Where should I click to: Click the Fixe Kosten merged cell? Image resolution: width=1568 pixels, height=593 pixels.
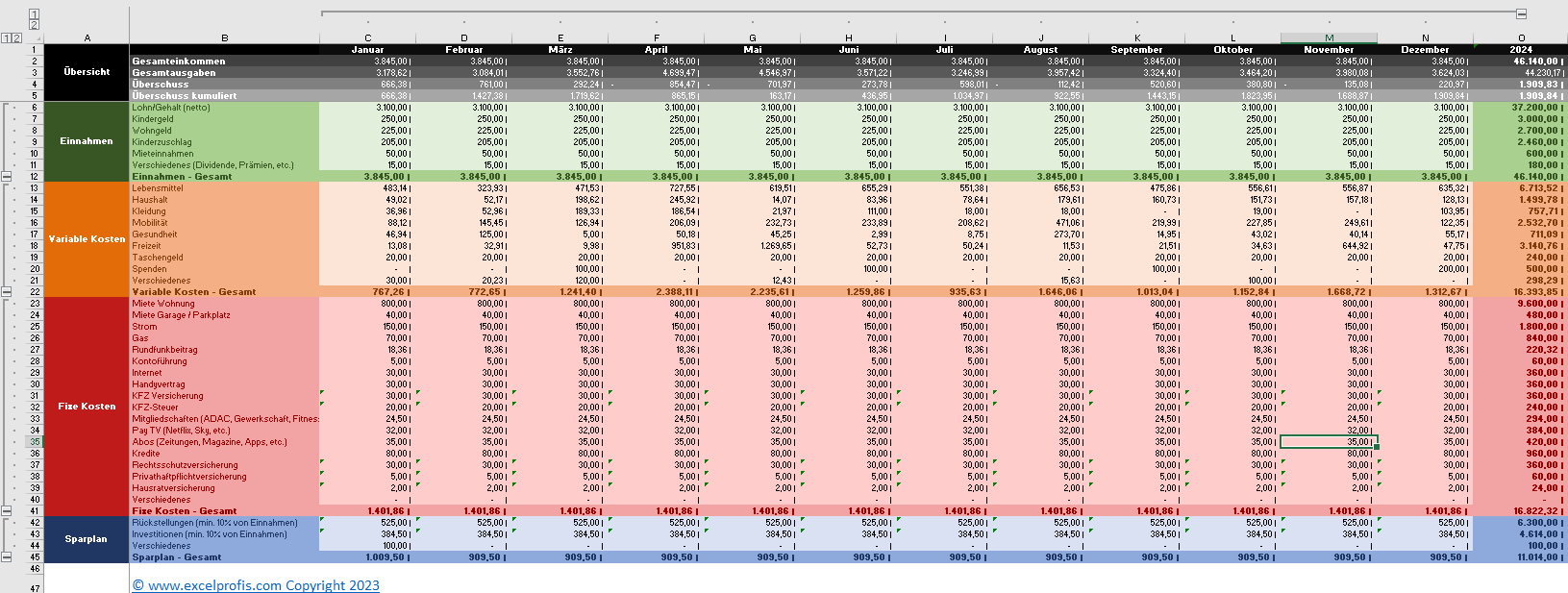coord(87,407)
